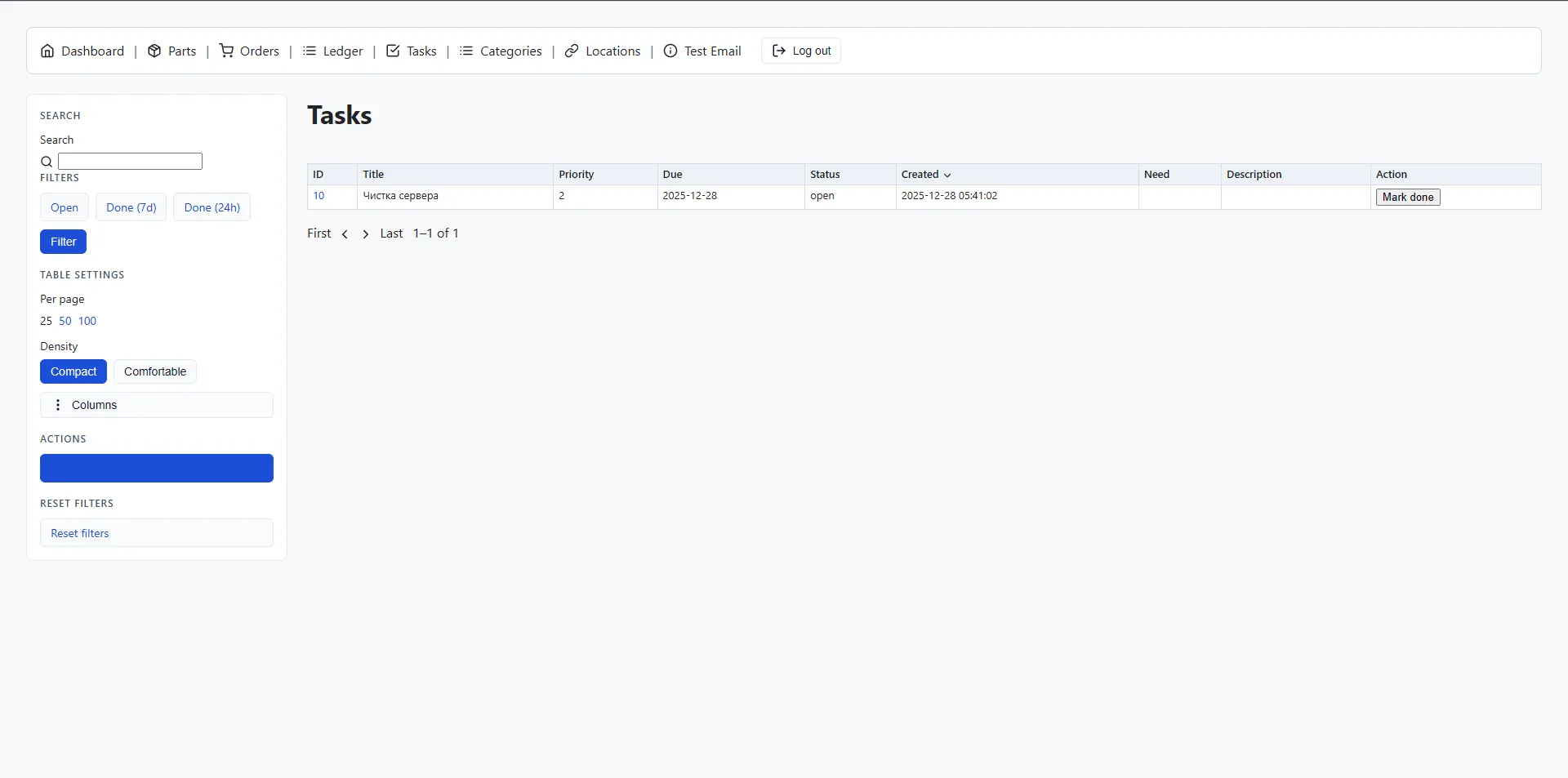
Task: Go to First page
Action: coord(319,233)
